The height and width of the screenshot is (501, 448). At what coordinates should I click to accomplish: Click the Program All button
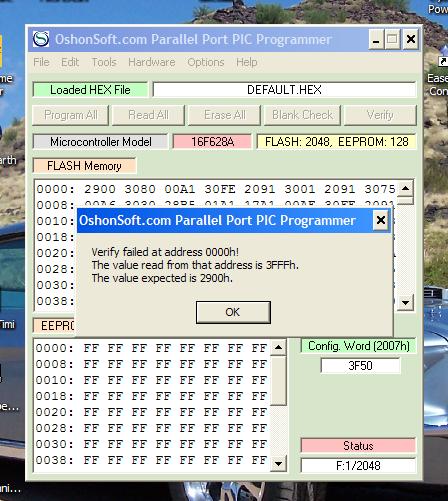[71, 115]
